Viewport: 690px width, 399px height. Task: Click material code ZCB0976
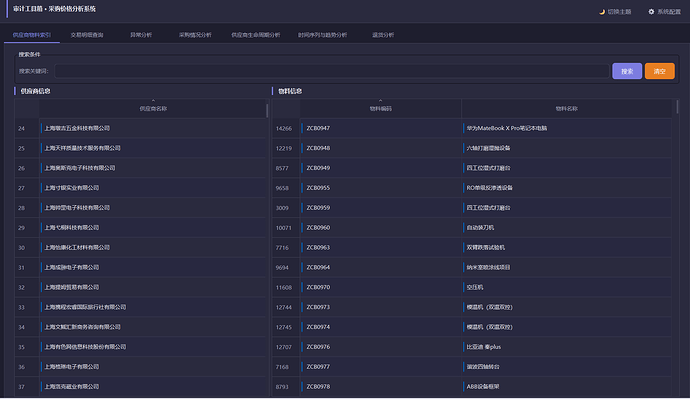click(x=318, y=347)
